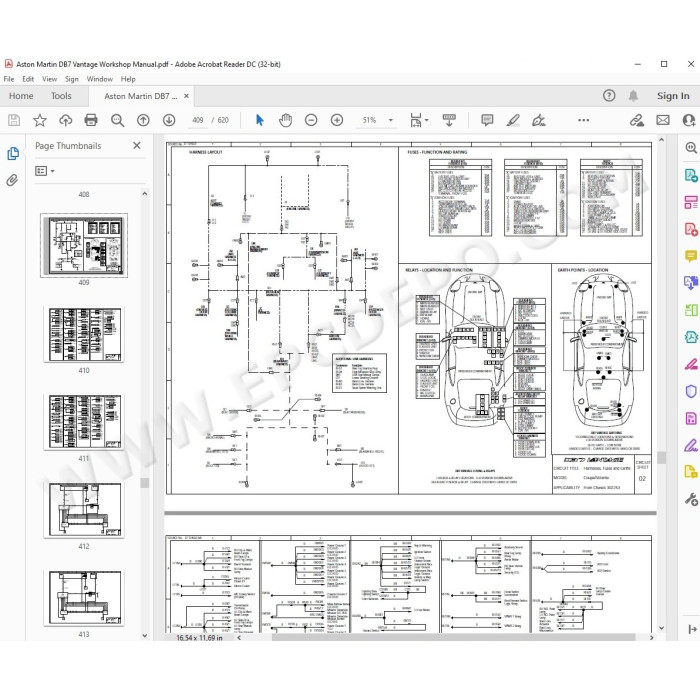Open the Fill & Sign tool

tap(691, 446)
